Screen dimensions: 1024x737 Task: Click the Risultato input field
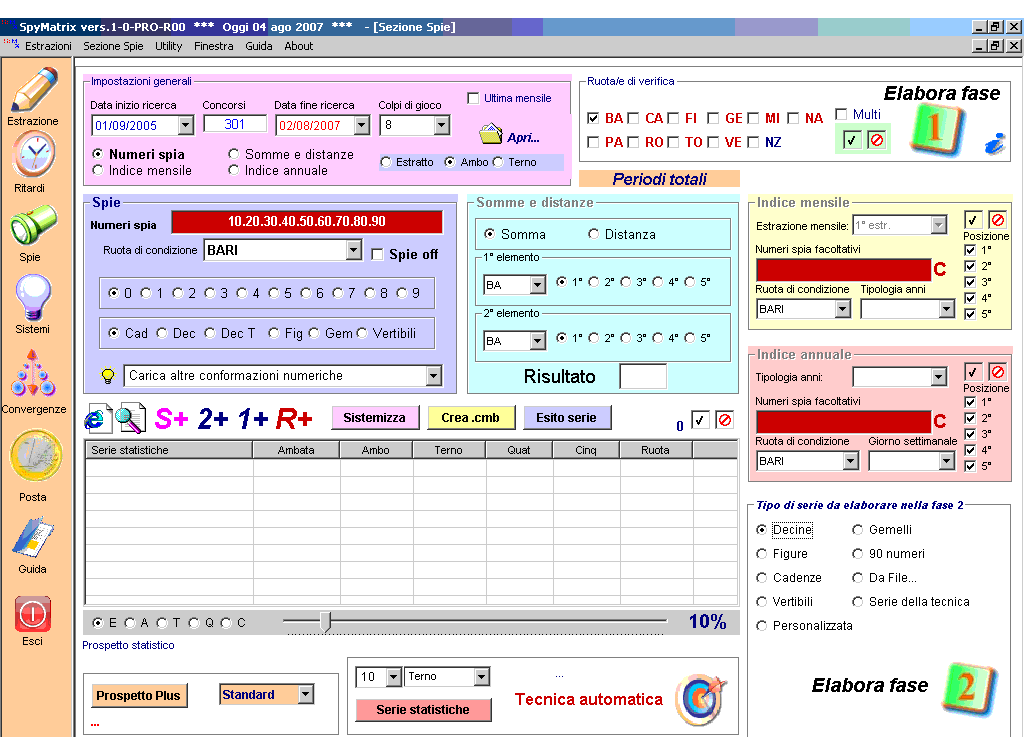point(643,377)
